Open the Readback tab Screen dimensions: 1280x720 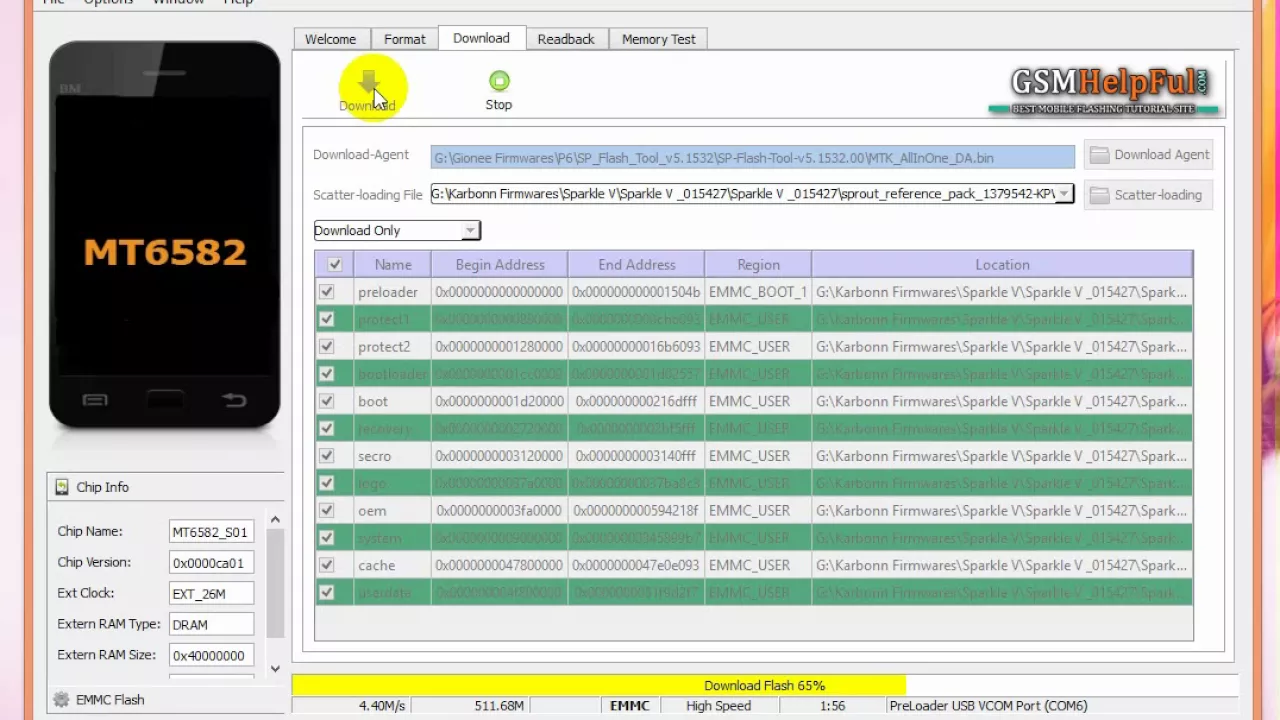click(566, 39)
